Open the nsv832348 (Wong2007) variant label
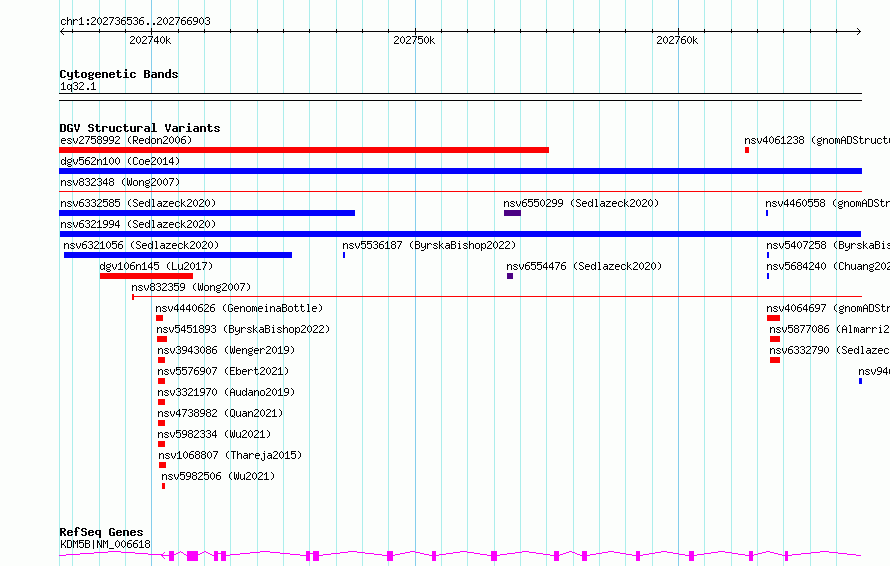The width and height of the screenshot is (890, 566). pos(120,182)
